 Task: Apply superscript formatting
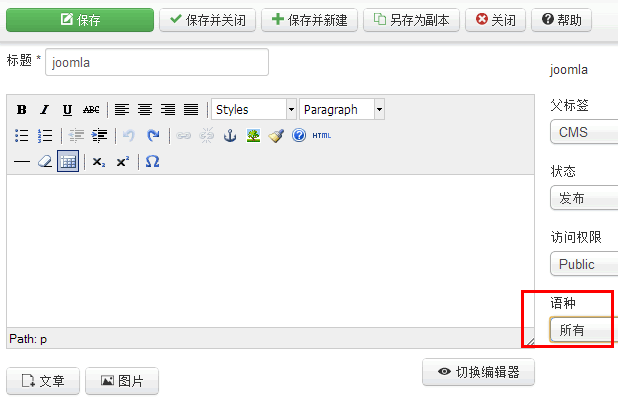tap(123, 161)
